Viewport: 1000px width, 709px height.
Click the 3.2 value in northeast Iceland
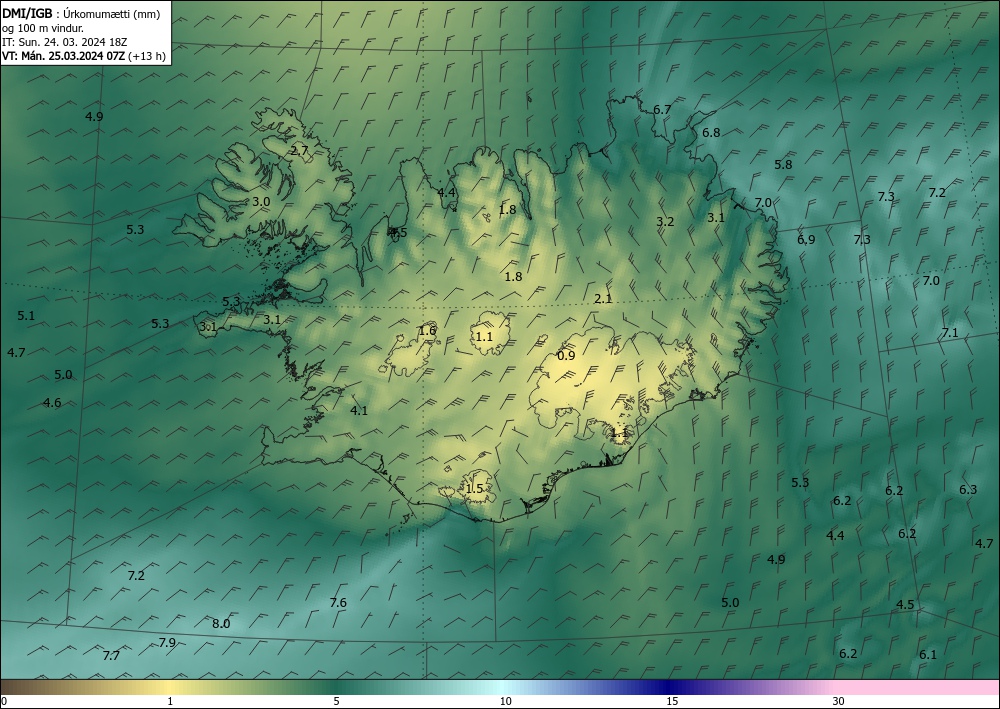665,221
